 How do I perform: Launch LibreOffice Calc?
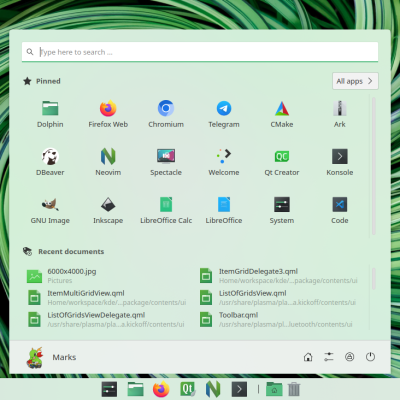166,210
